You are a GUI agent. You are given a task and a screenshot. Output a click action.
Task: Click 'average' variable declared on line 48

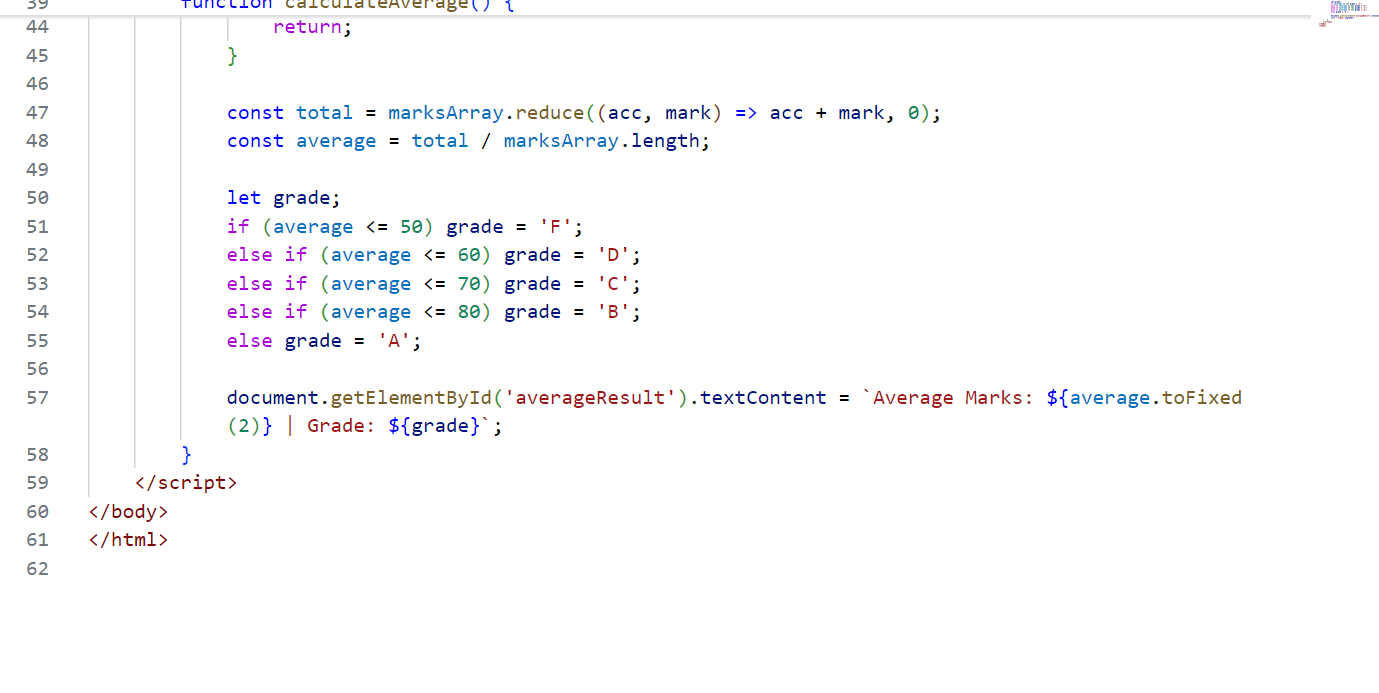[336, 141]
